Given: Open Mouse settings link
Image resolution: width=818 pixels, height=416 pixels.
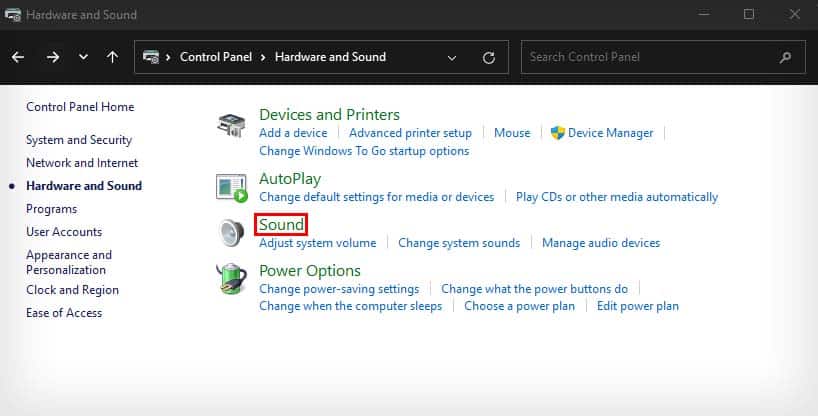Looking at the screenshot, I should click(512, 133).
